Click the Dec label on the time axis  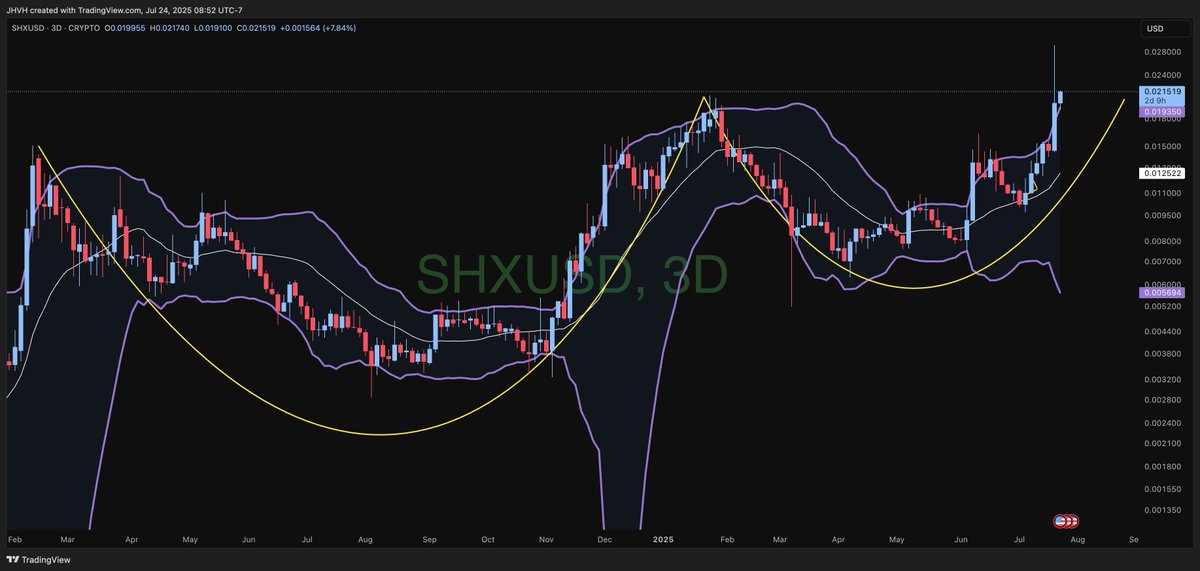pyautogui.click(x=604, y=538)
